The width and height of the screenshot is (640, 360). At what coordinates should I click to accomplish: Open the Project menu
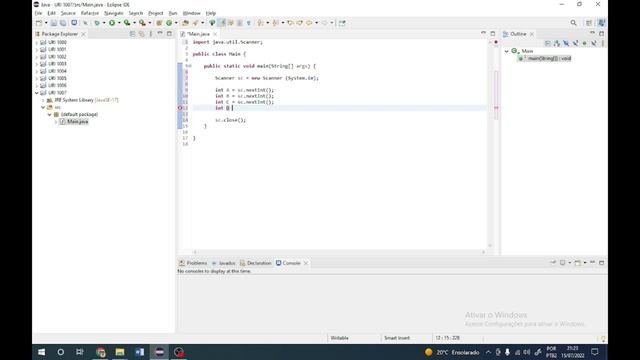(x=156, y=13)
